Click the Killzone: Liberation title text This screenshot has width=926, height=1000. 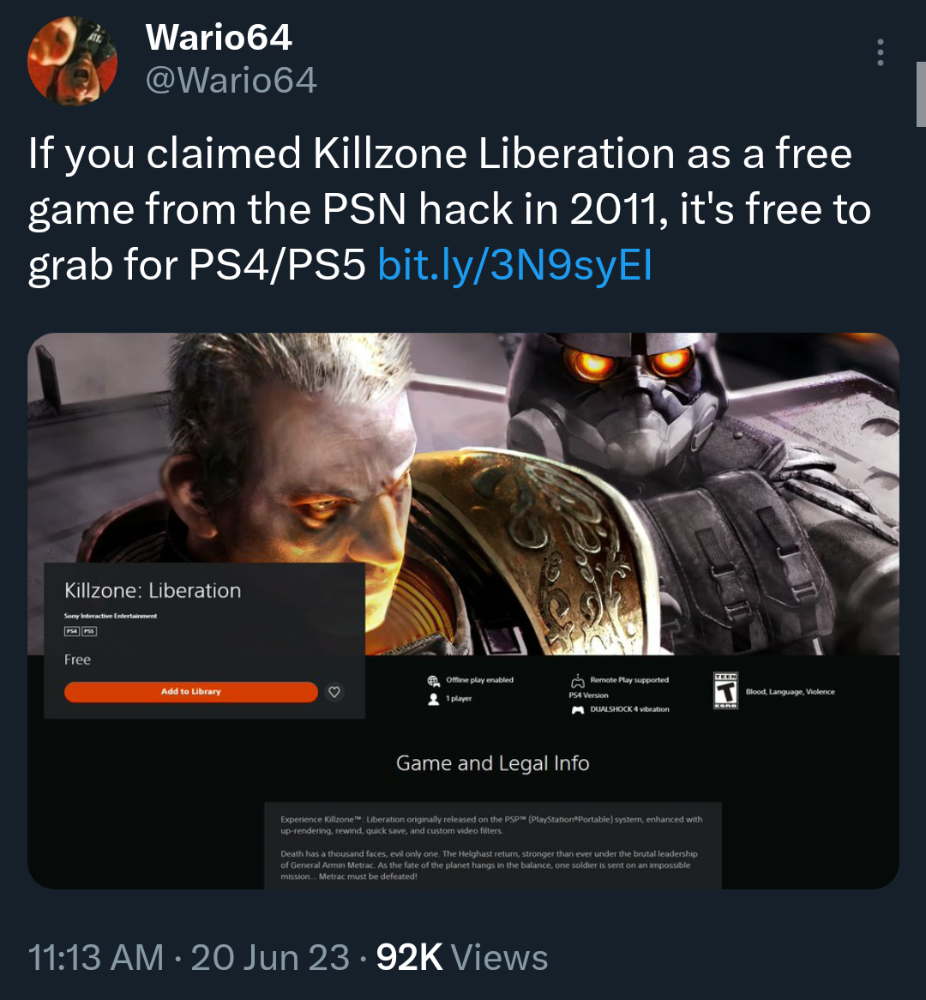[152, 591]
